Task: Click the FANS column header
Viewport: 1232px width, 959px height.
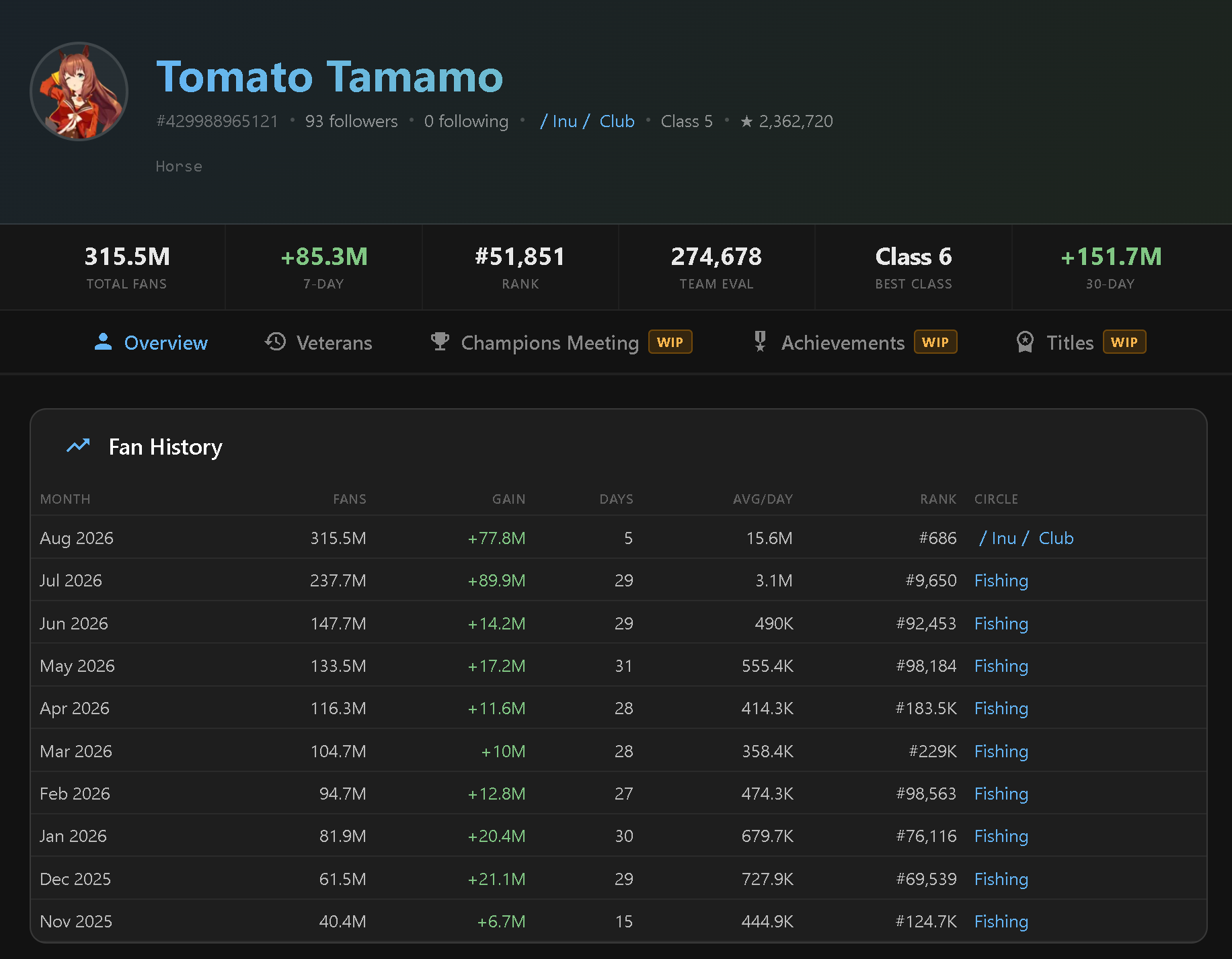Action: coord(350,499)
